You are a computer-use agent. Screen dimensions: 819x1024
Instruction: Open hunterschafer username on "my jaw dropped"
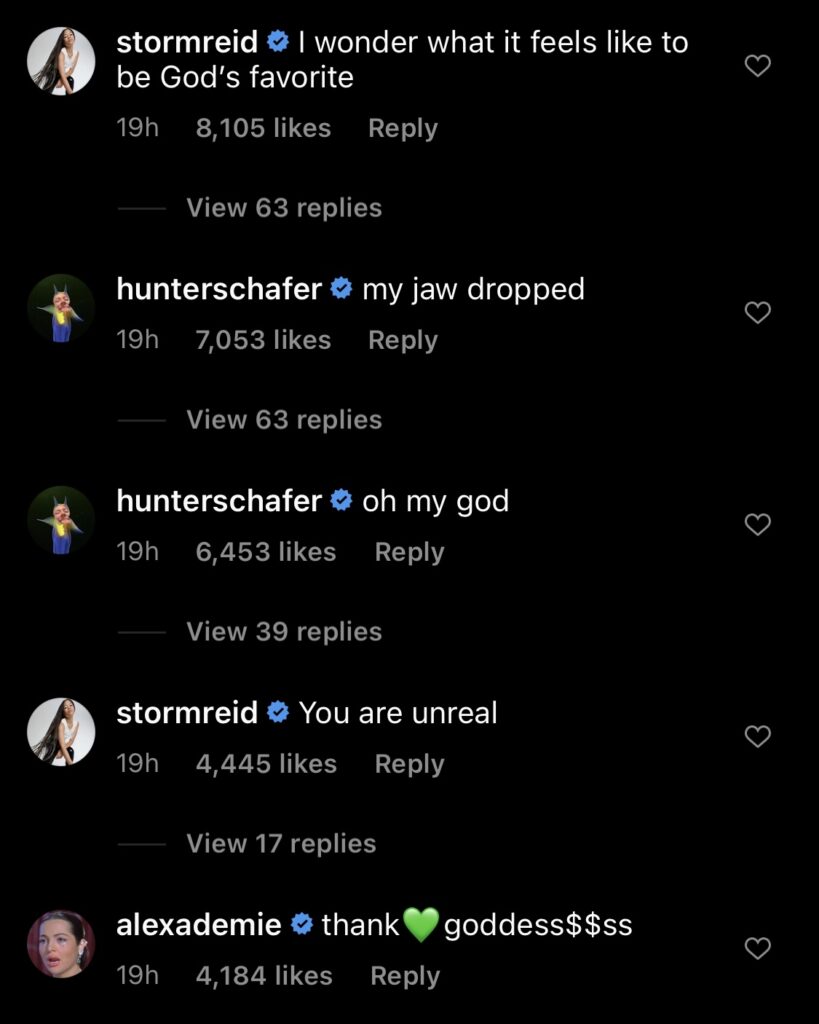219,289
